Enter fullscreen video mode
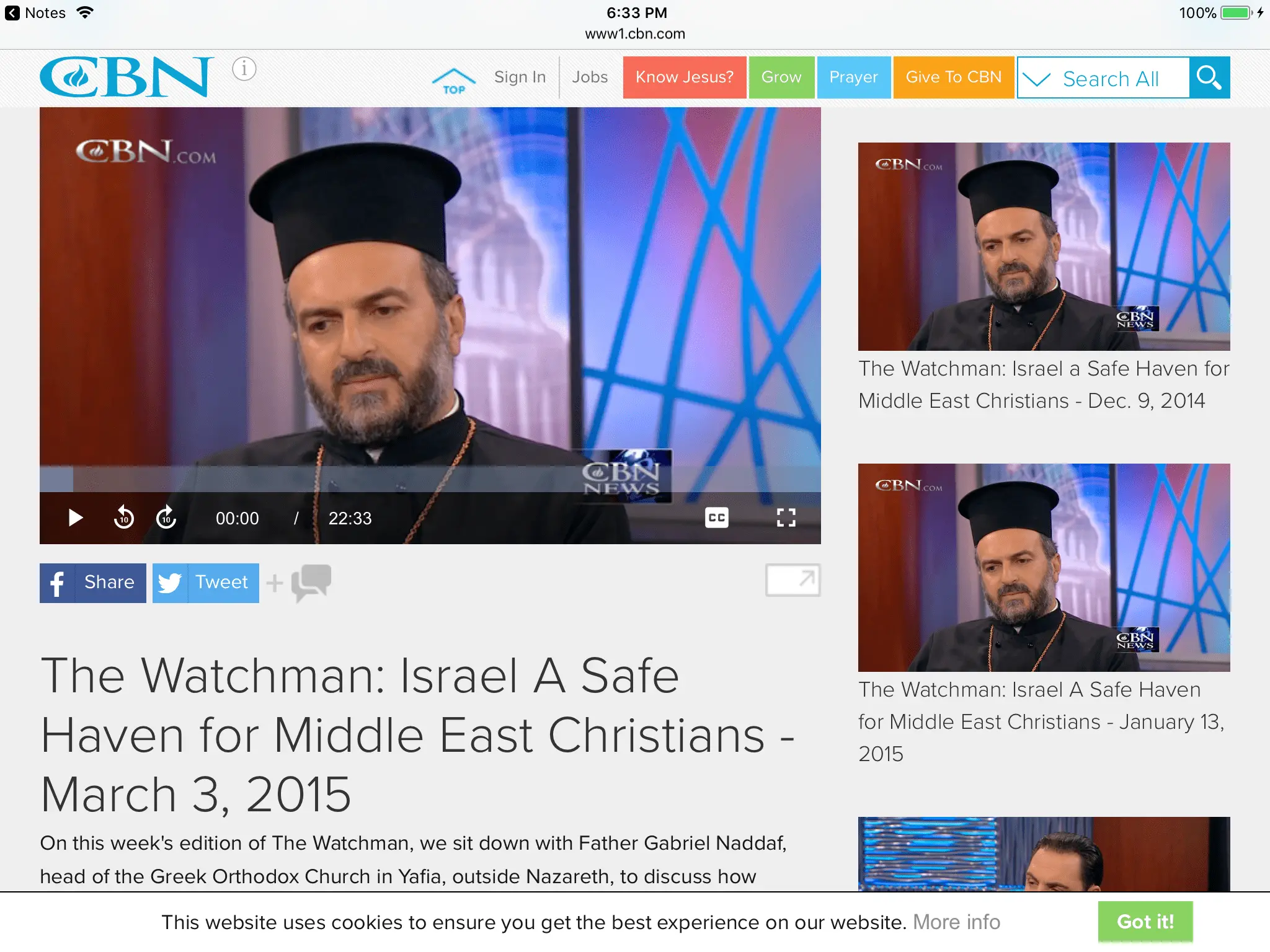1270x952 pixels. pyautogui.click(x=786, y=518)
